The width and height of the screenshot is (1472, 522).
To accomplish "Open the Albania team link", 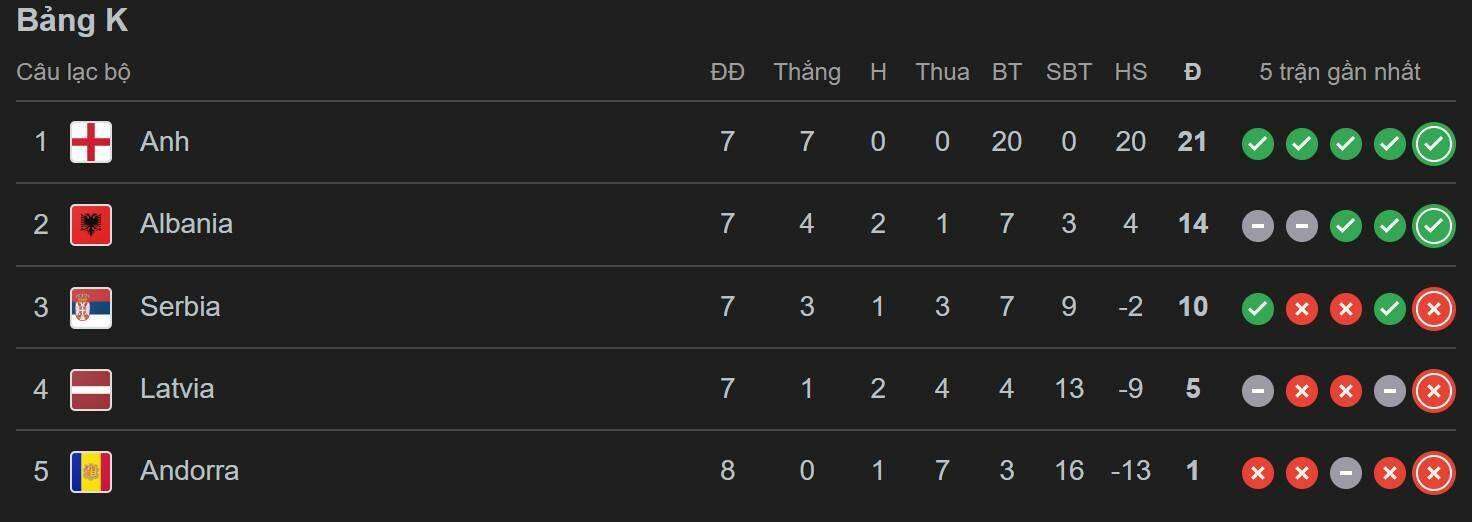I will coord(186,224).
